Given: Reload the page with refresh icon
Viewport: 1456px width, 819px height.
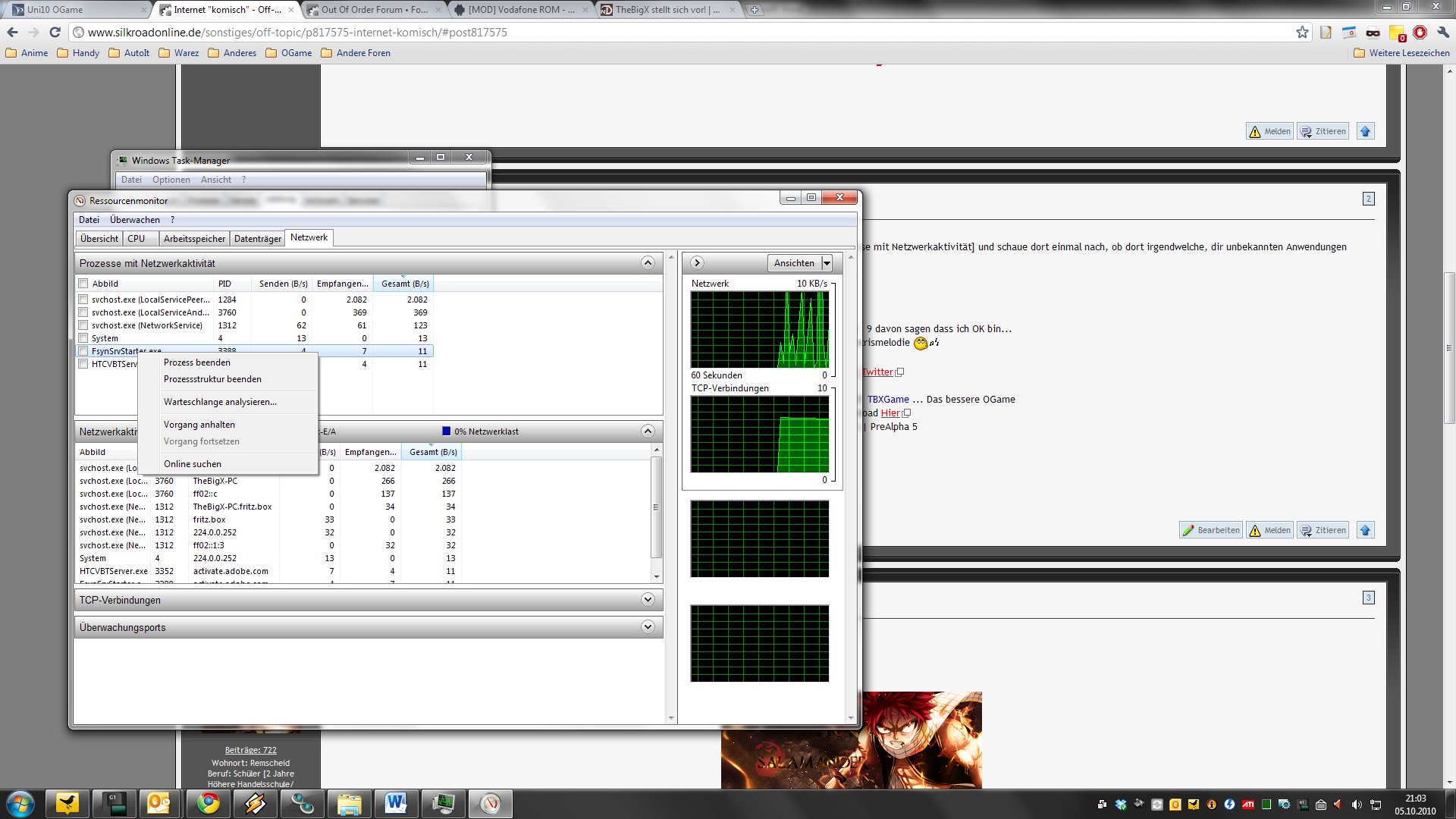Looking at the screenshot, I should (x=55, y=32).
